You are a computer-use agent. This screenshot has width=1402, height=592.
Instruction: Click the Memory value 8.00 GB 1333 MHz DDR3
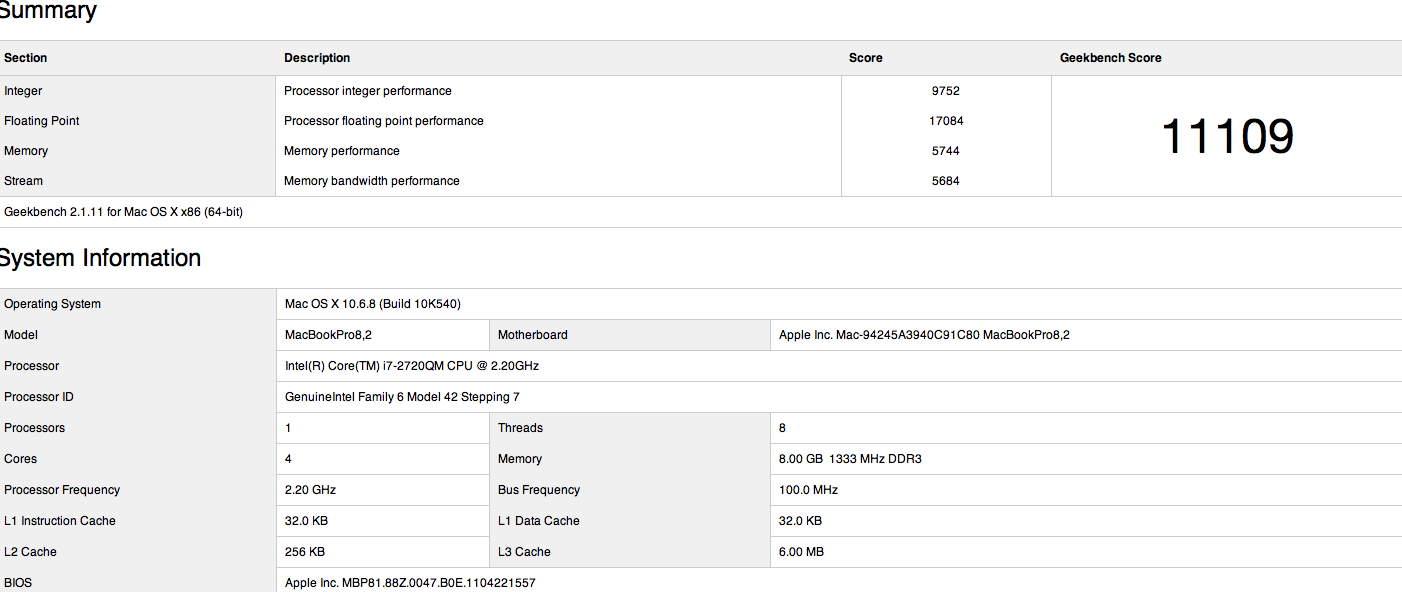click(x=850, y=459)
